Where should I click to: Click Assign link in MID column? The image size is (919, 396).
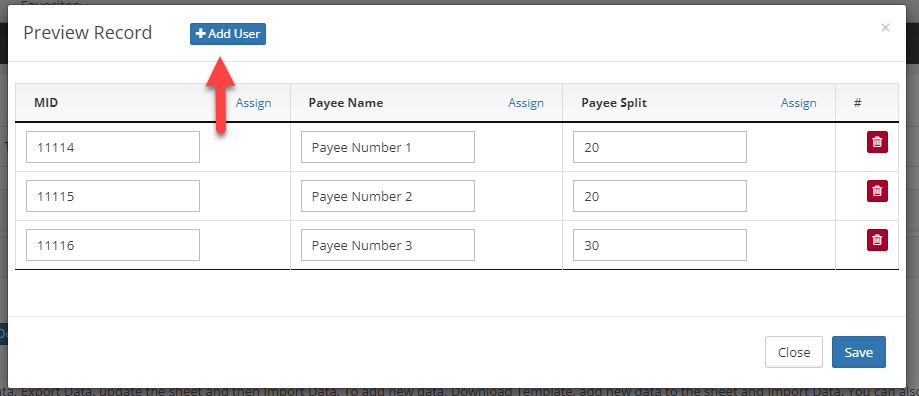pos(253,103)
